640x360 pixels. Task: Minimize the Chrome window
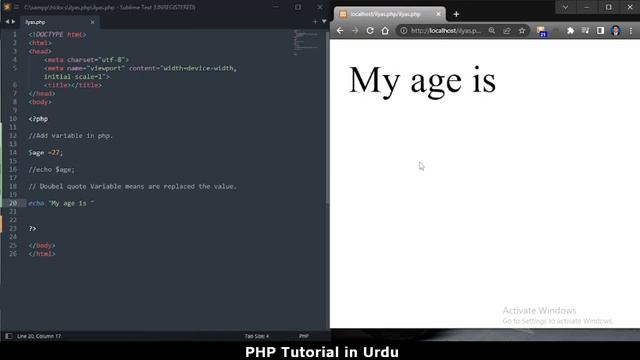pos(587,7)
